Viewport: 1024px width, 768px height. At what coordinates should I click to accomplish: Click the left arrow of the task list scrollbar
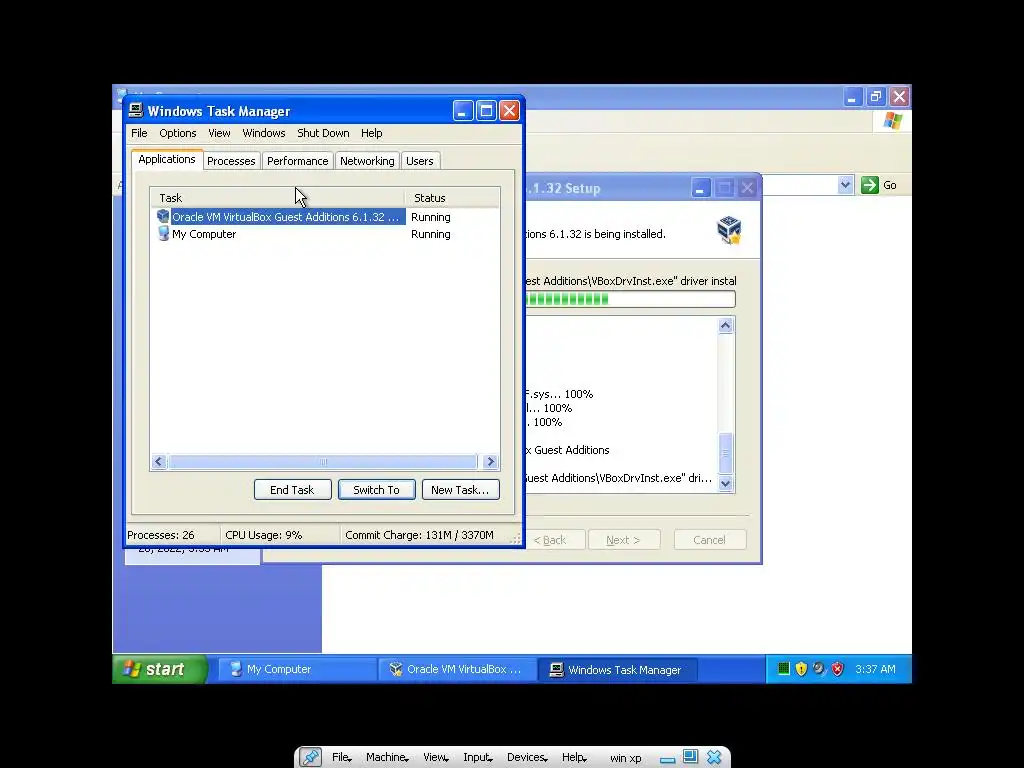(x=159, y=462)
